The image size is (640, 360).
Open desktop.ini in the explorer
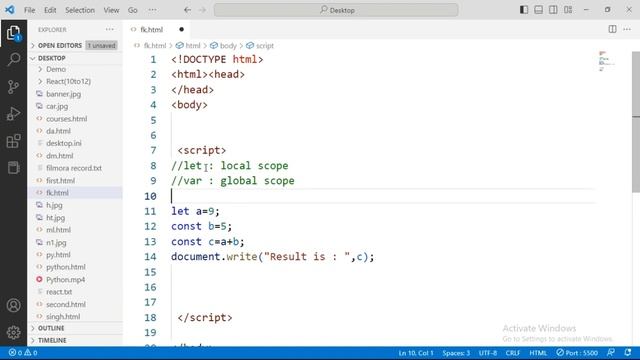[x=75, y=143]
